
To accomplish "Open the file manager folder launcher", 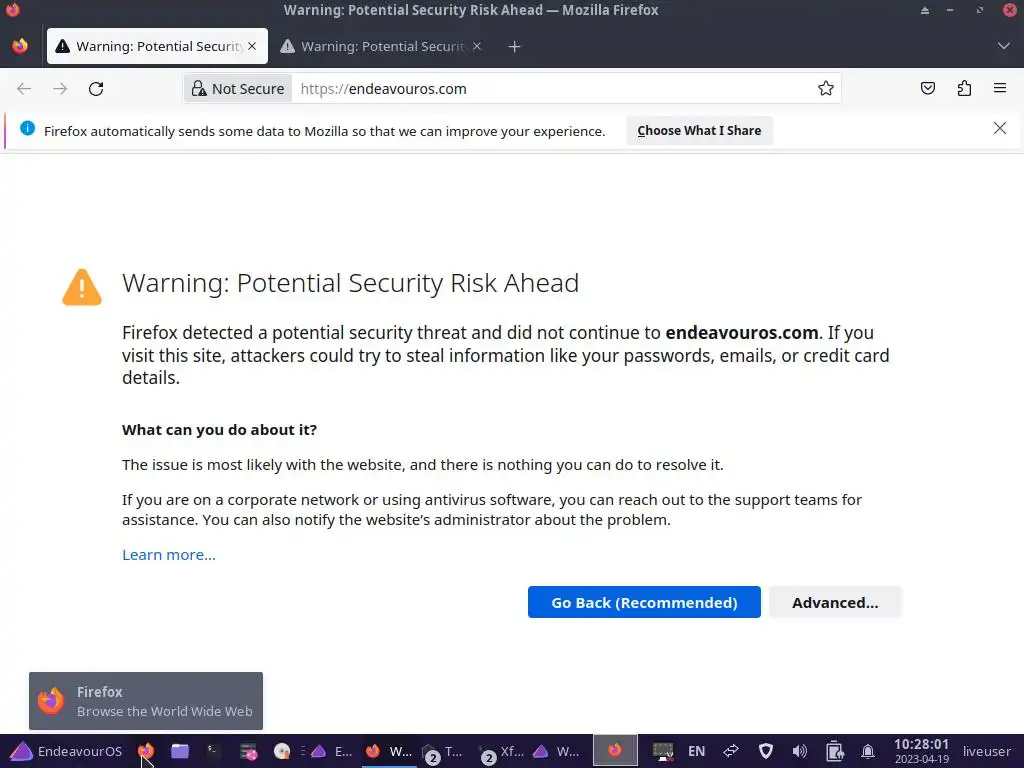I will pyautogui.click(x=180, y=751).
